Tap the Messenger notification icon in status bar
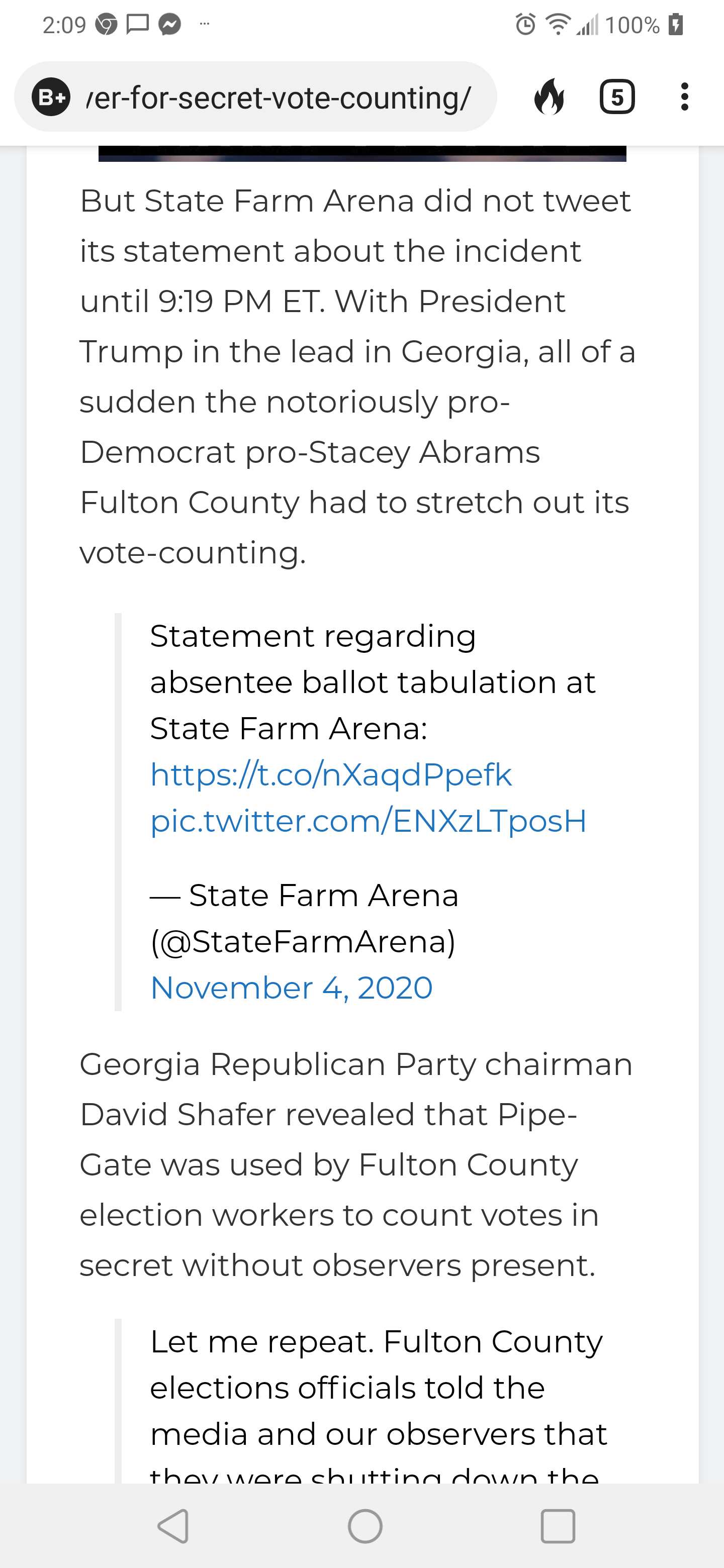Screen dimensions: 724x1568 pyautogui.click(x=170, y=24)
